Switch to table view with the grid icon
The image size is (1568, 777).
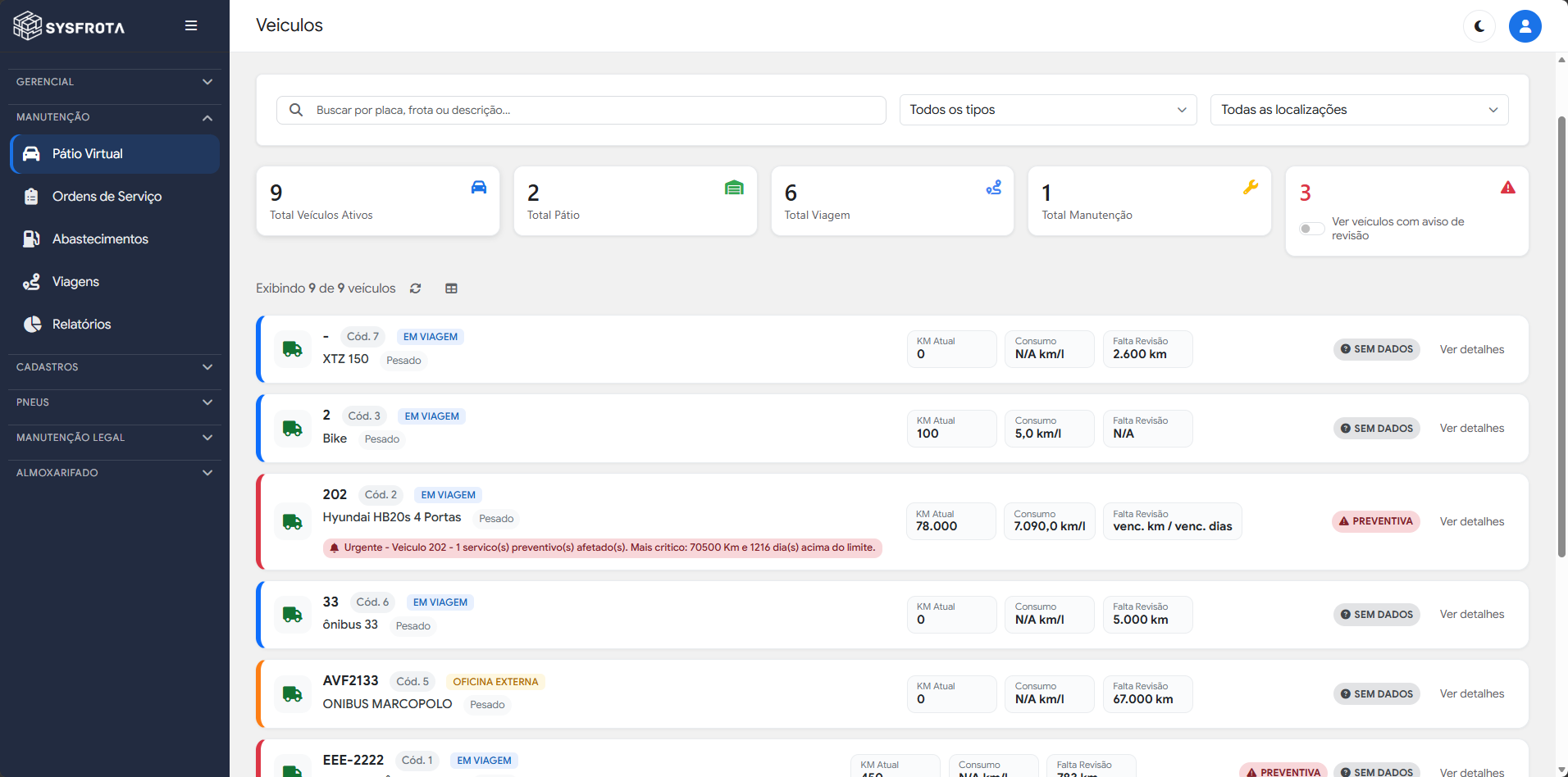(451, 289)
